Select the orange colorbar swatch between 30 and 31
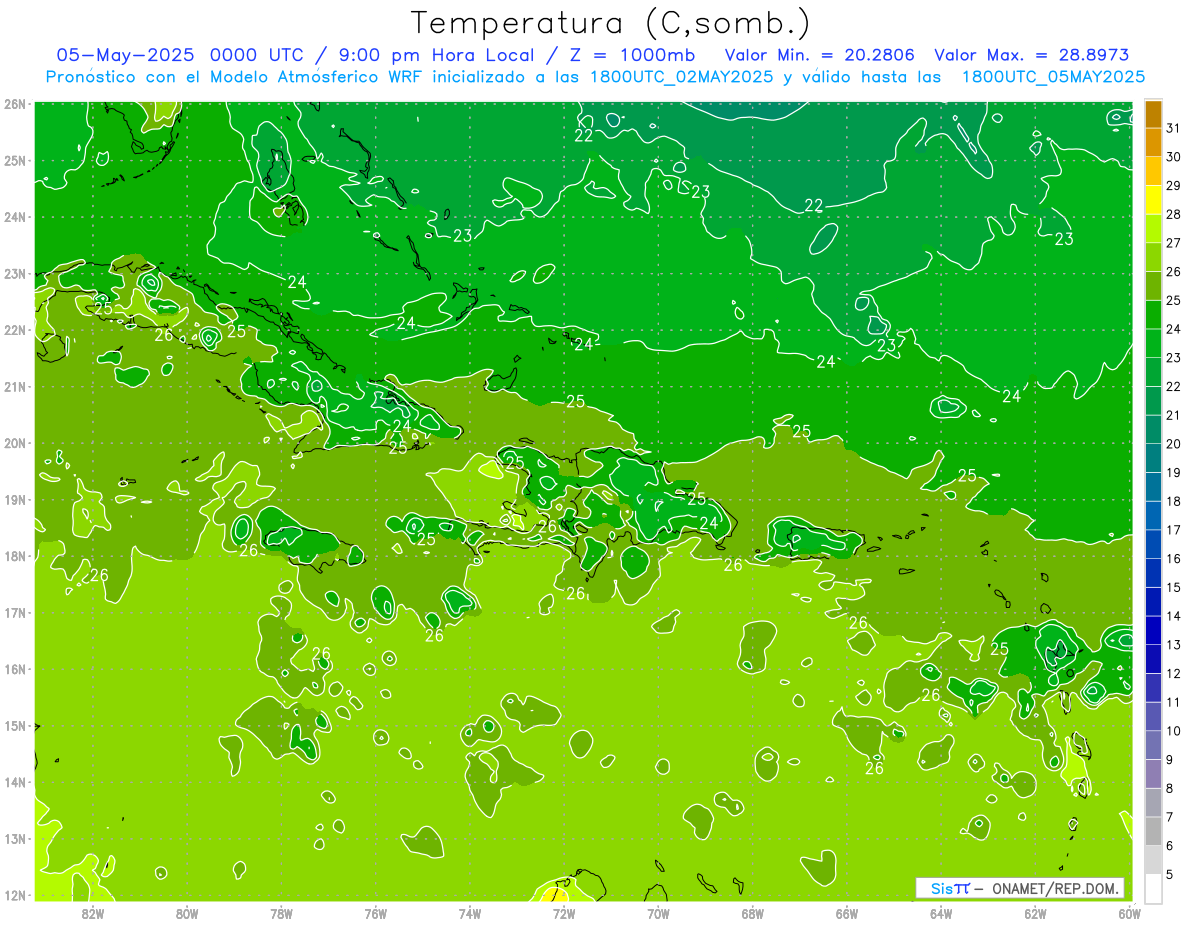Viewport: 1200px width, 927px height. point(1153,142)
